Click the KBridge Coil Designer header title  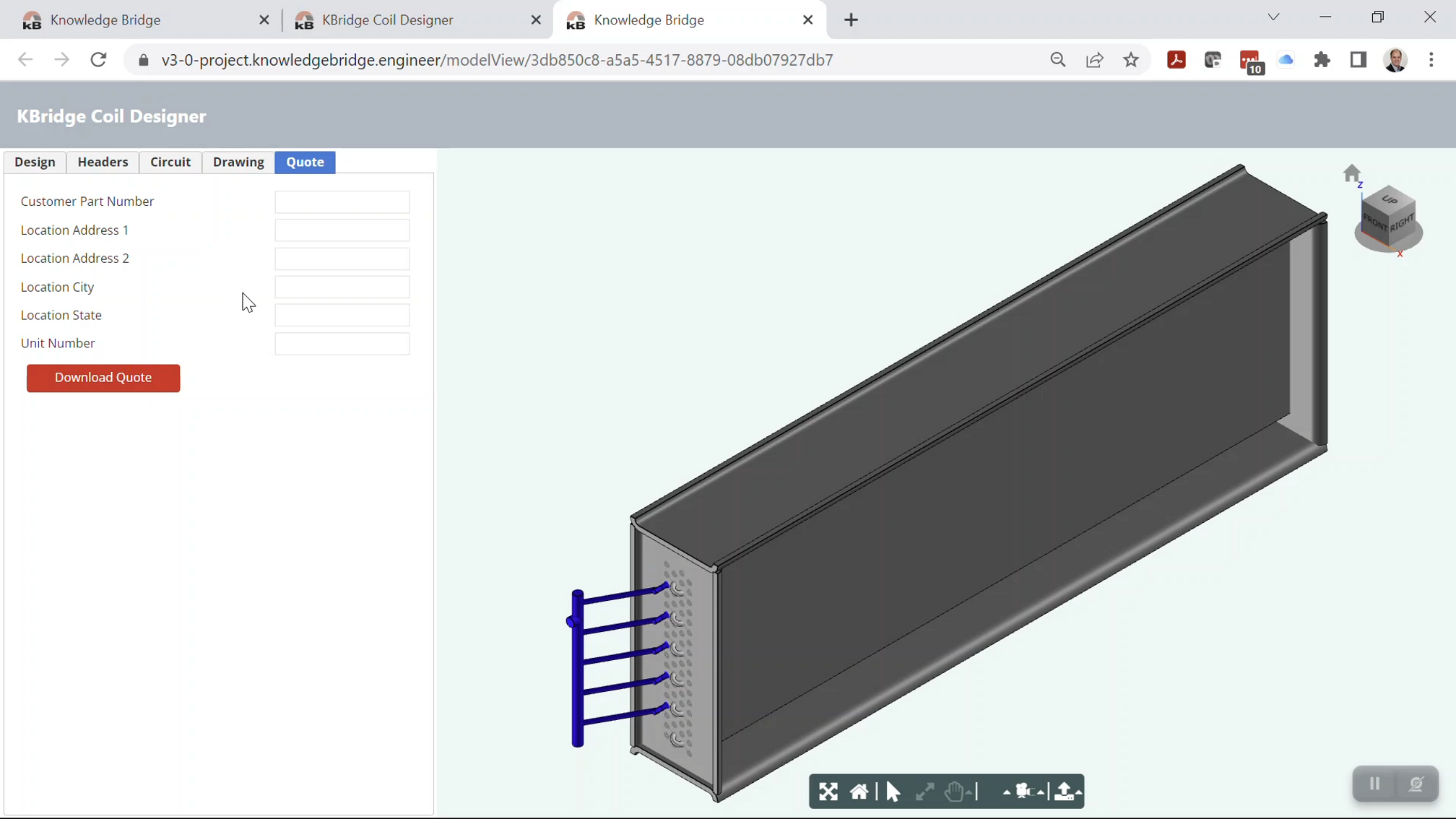pyautogui.click(x=111, y=116)
